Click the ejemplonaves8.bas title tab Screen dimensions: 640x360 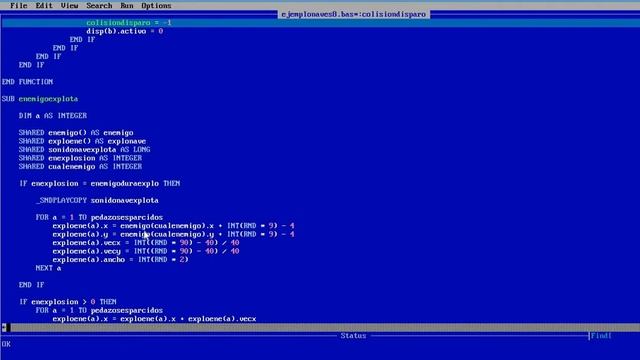click(353, 14)
